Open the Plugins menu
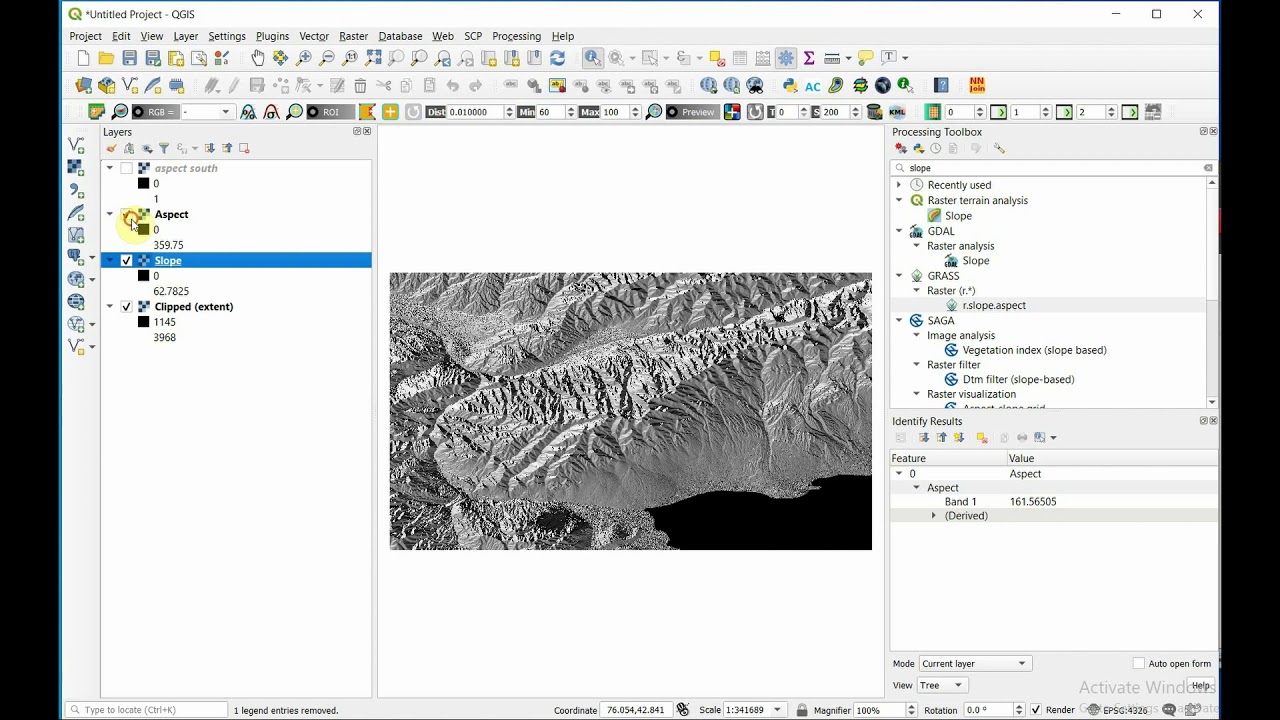This screenshot has height=720, width=1280. point(272,36)
